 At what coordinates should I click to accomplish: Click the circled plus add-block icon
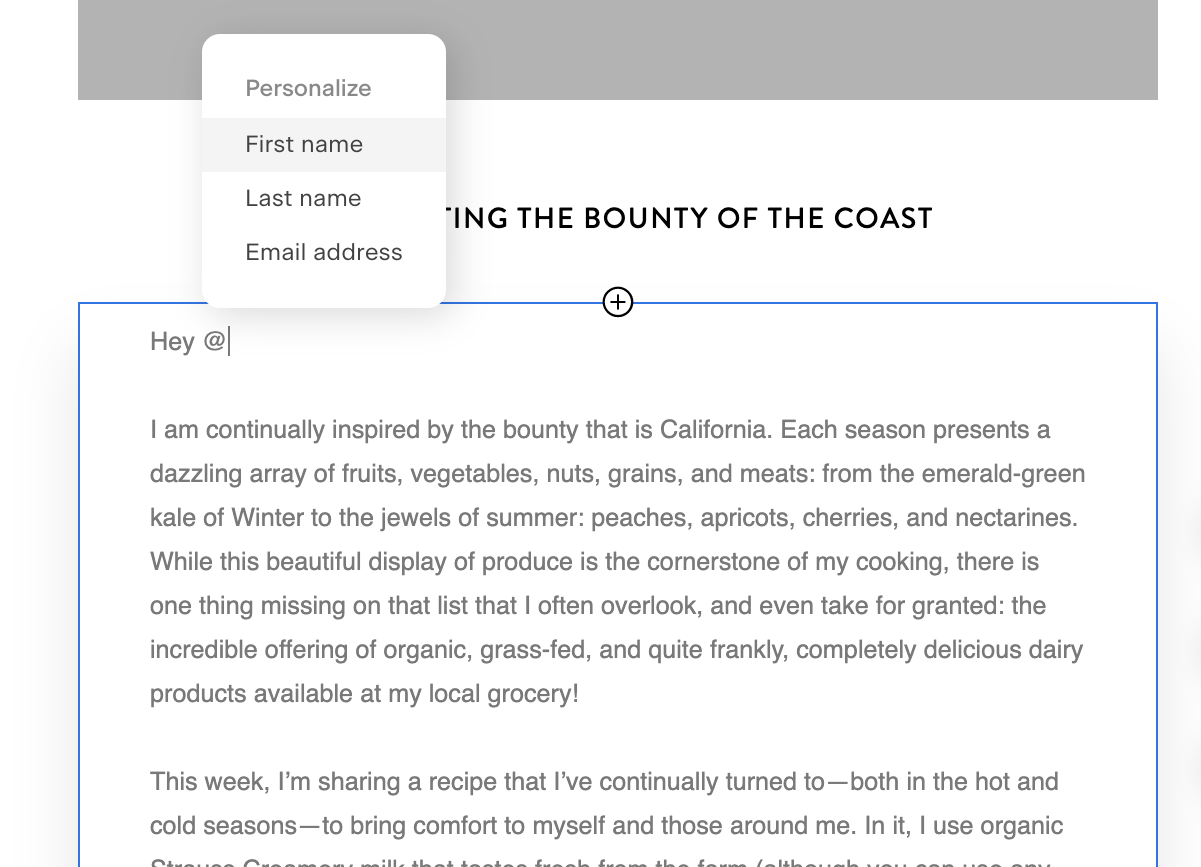[x=618, y=302]
